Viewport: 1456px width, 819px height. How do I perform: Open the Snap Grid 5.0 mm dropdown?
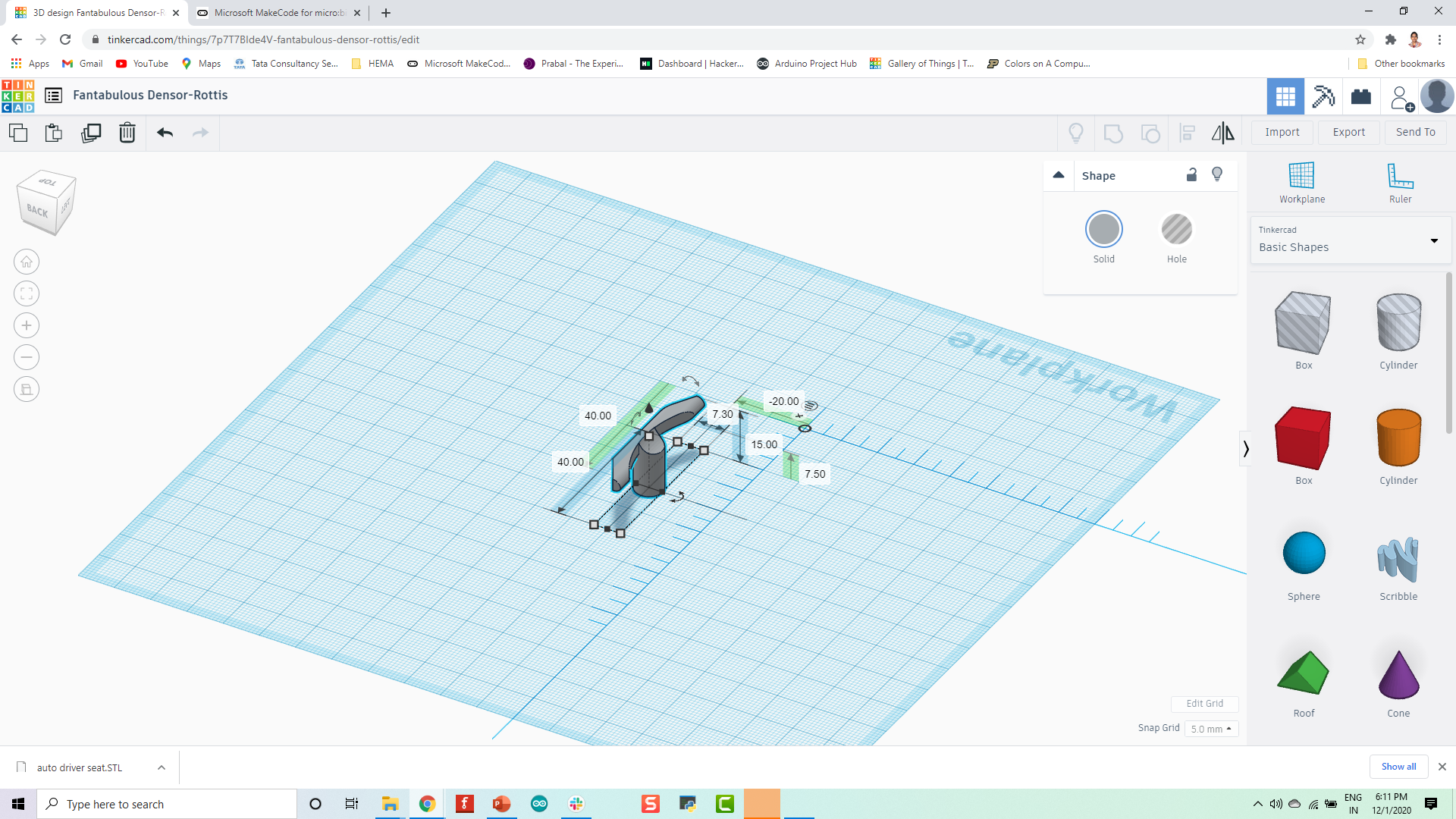[1211, 729]
